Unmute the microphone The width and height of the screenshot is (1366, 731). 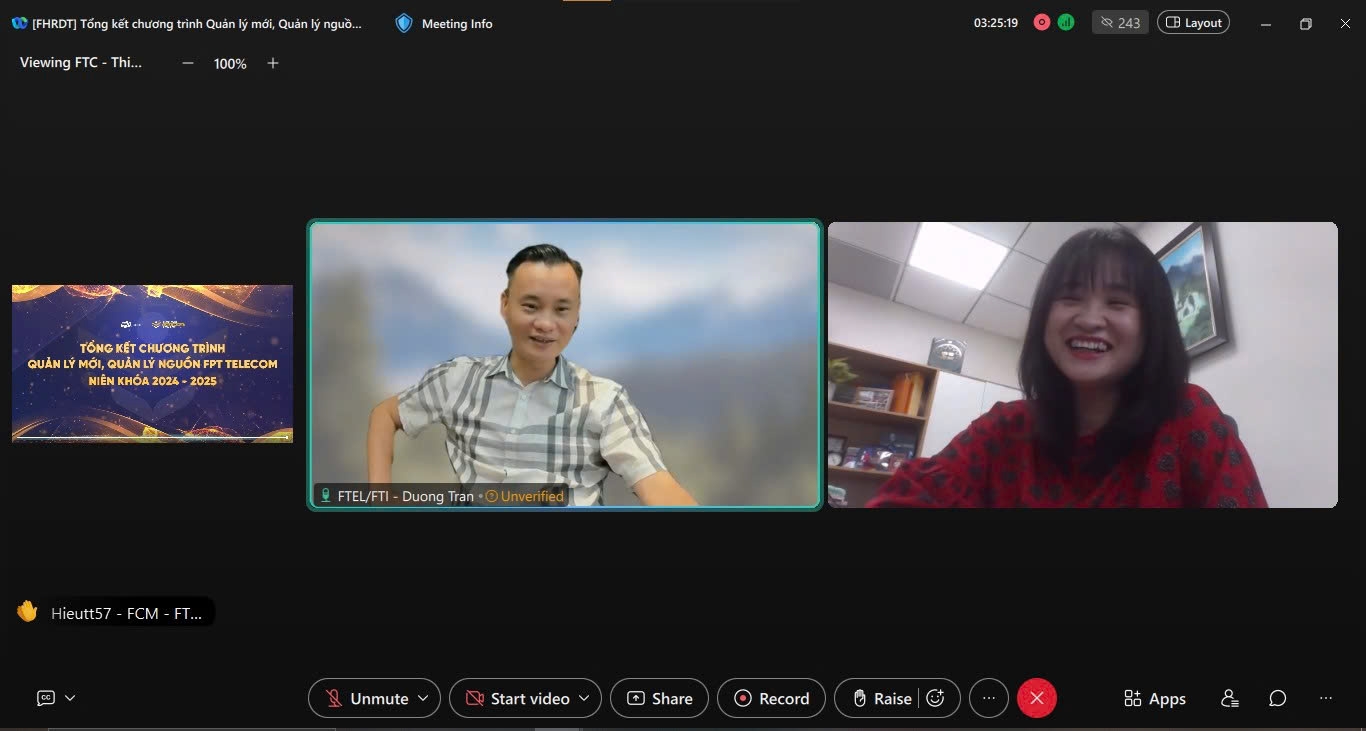pyautogui.click(x=366, y=698)
